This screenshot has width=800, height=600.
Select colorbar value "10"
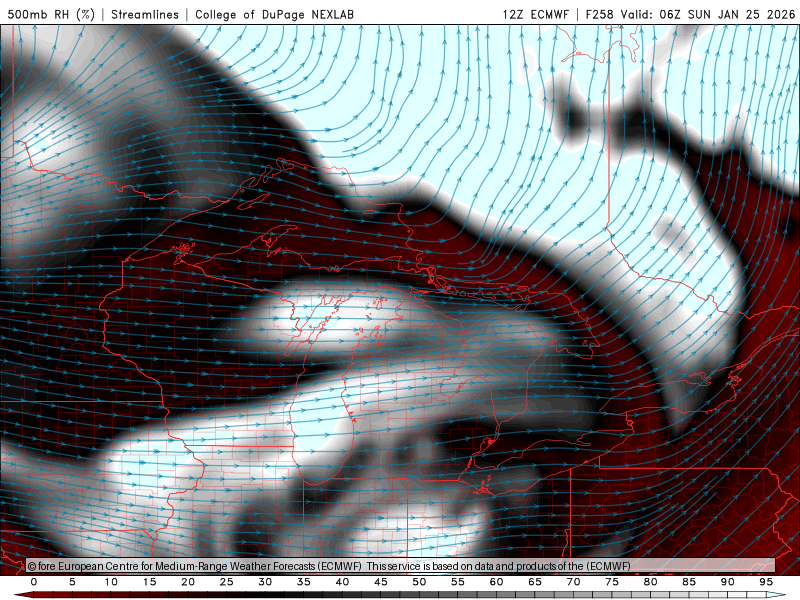click(x=111, y=582)
